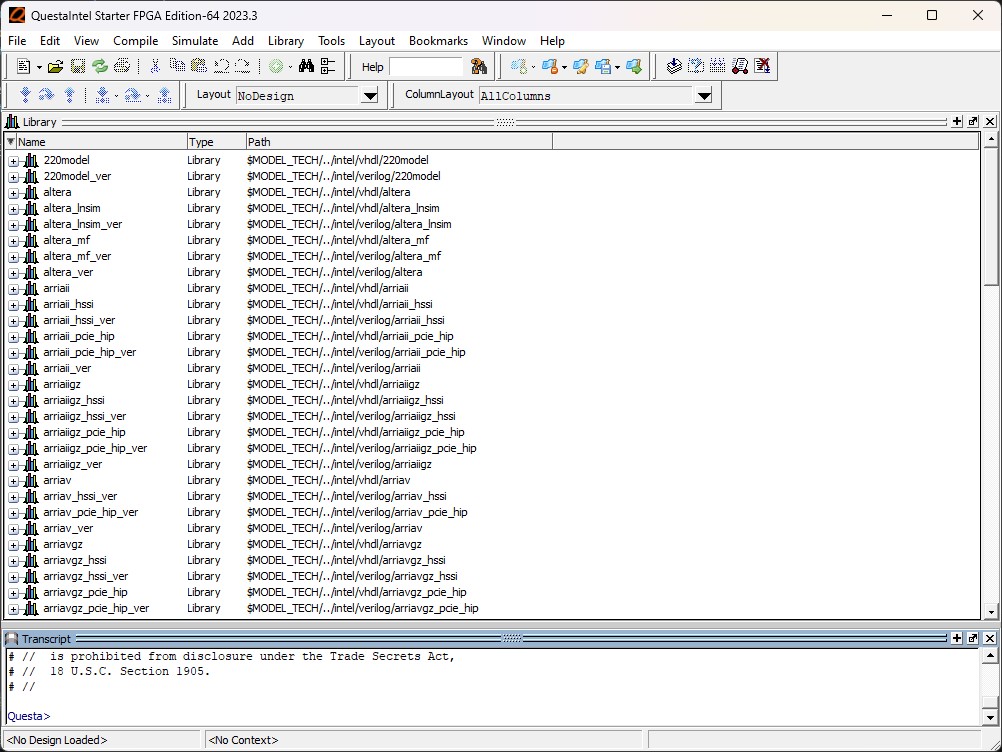Click the Copy toolbar icon
Viewport: 1002px width, 752px height.
pyautogui.click(x=177, y=66)
